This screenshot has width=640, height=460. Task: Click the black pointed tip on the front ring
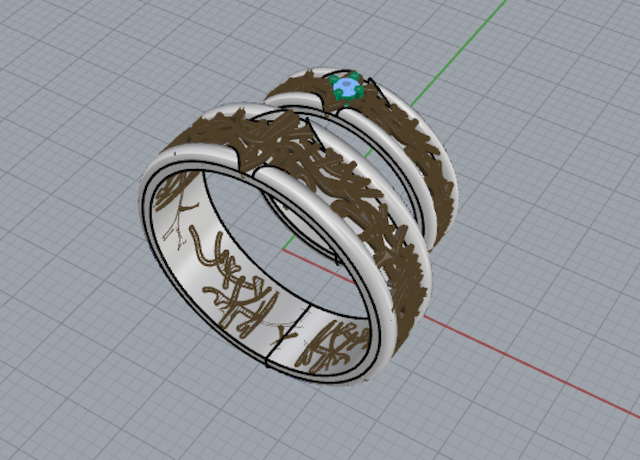314,133
